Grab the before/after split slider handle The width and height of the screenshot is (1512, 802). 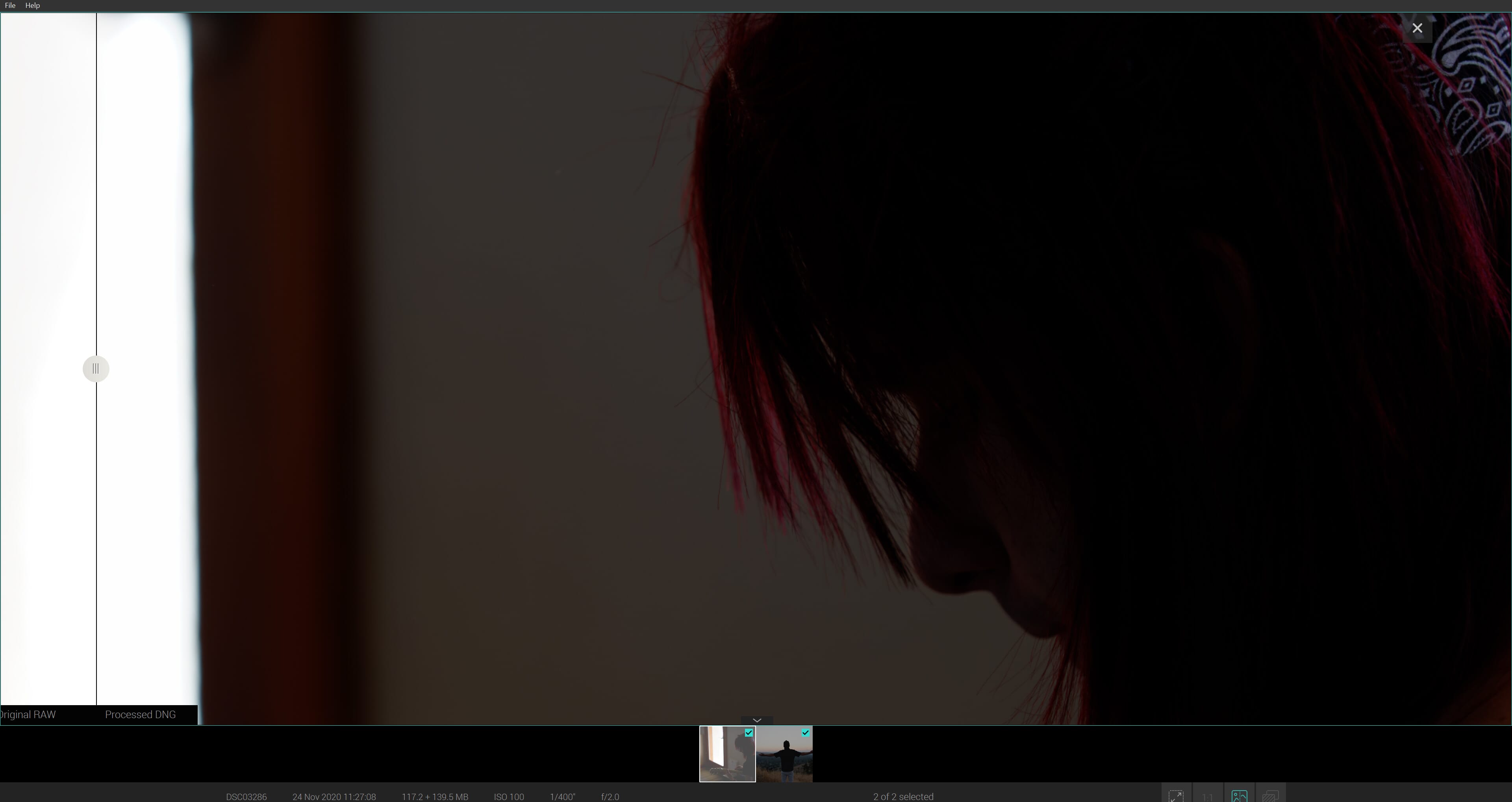tap(96, 369)
